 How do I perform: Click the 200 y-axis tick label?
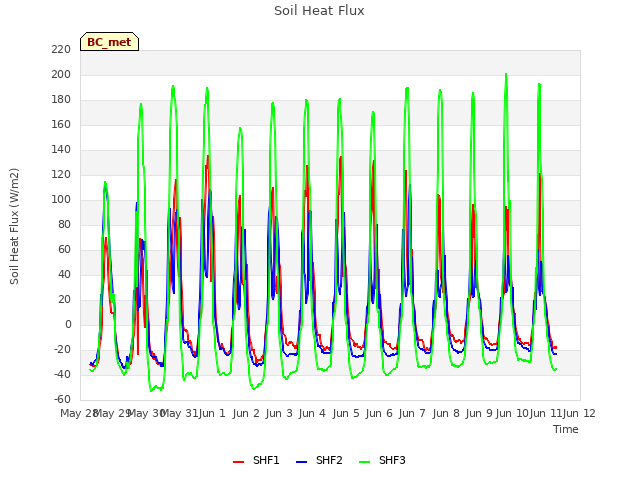(61, 75)
